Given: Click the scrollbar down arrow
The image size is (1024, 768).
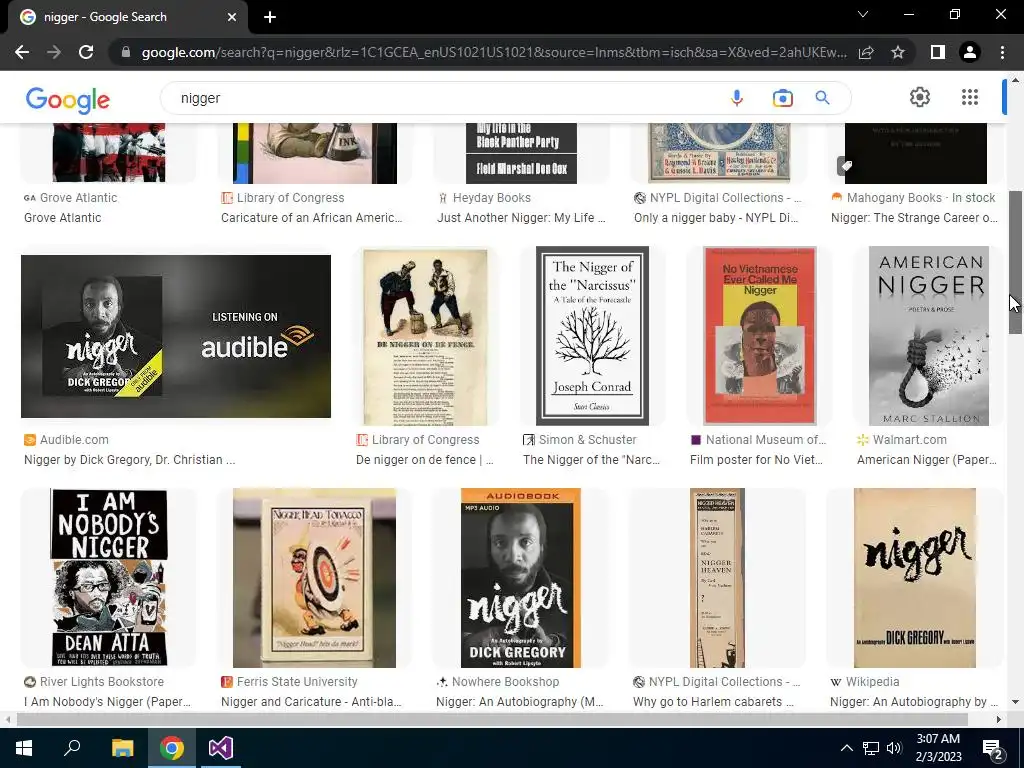Looking at the screenshot, I should [1015, 703].
